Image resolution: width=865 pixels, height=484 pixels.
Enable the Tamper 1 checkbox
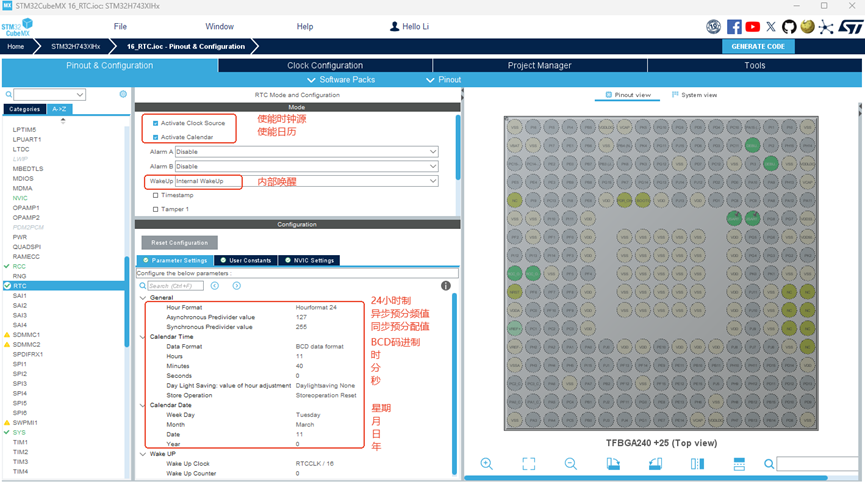pos(156,209)
